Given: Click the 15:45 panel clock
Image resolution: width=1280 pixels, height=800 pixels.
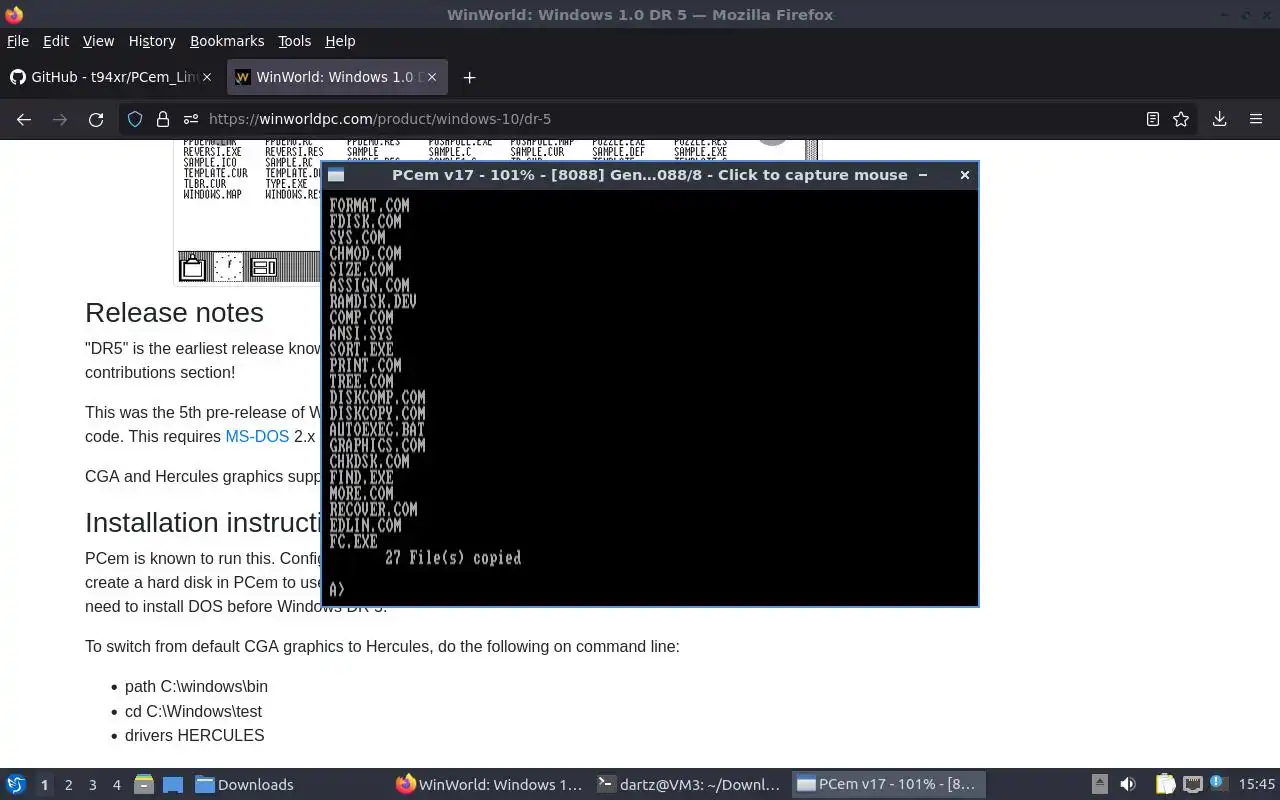Looking at the screenshot, I should point(1256,785).
